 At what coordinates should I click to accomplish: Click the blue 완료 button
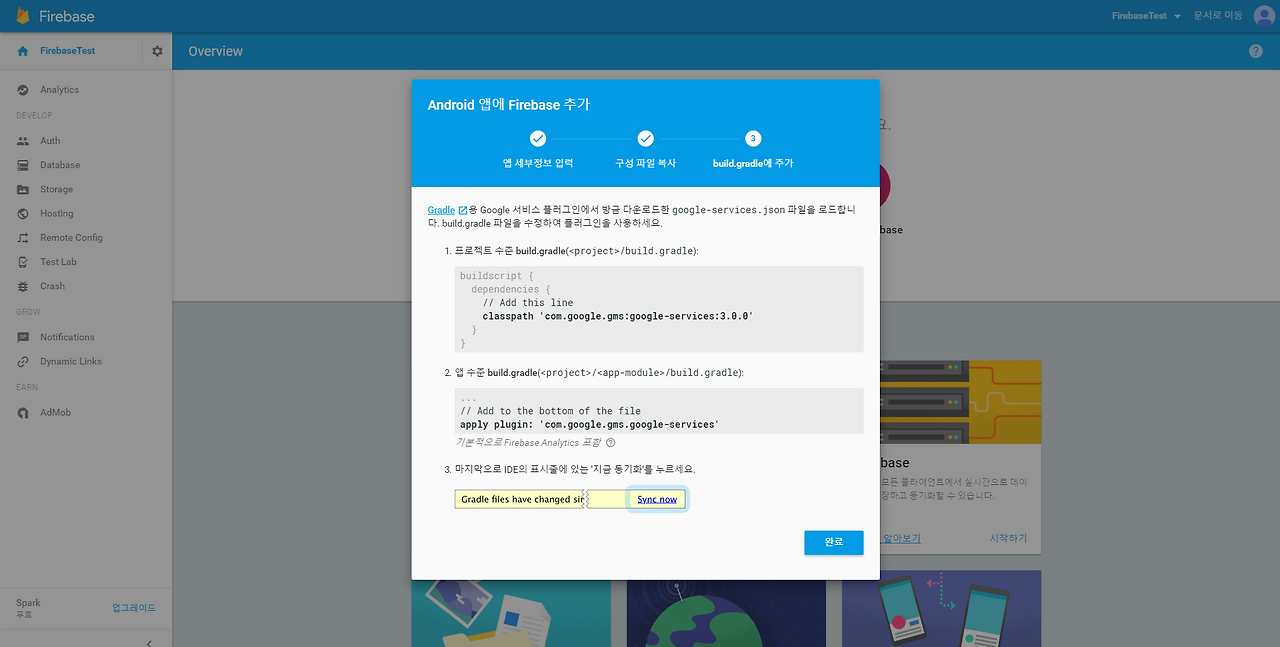pos(833,542)
